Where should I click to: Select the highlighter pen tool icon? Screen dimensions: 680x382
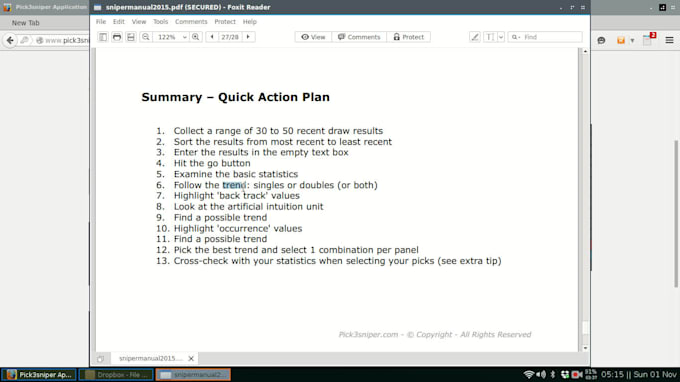click(x=475, y=37)
